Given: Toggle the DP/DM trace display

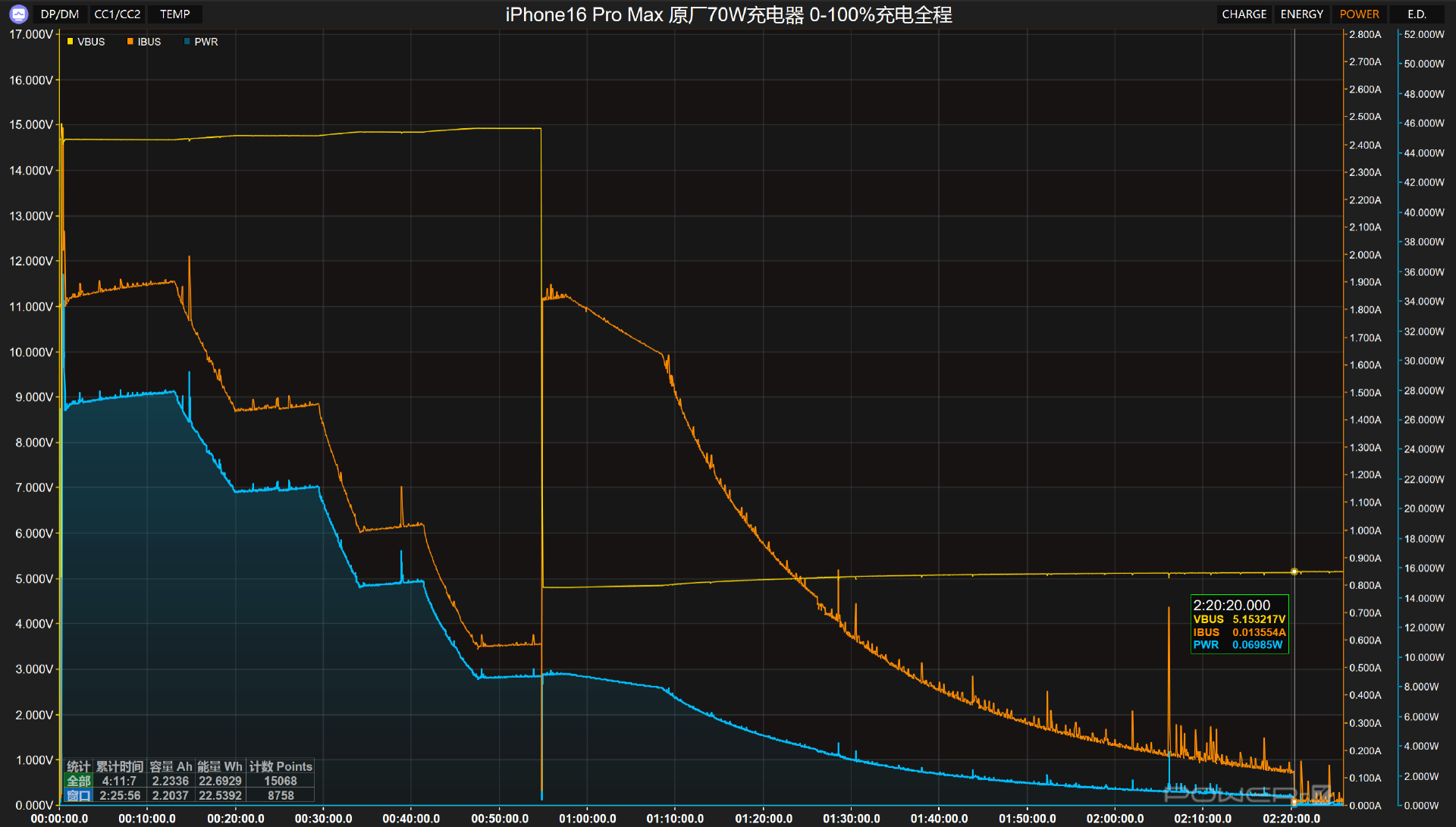Looking at the screenshot, I should (x=60, y=14).
